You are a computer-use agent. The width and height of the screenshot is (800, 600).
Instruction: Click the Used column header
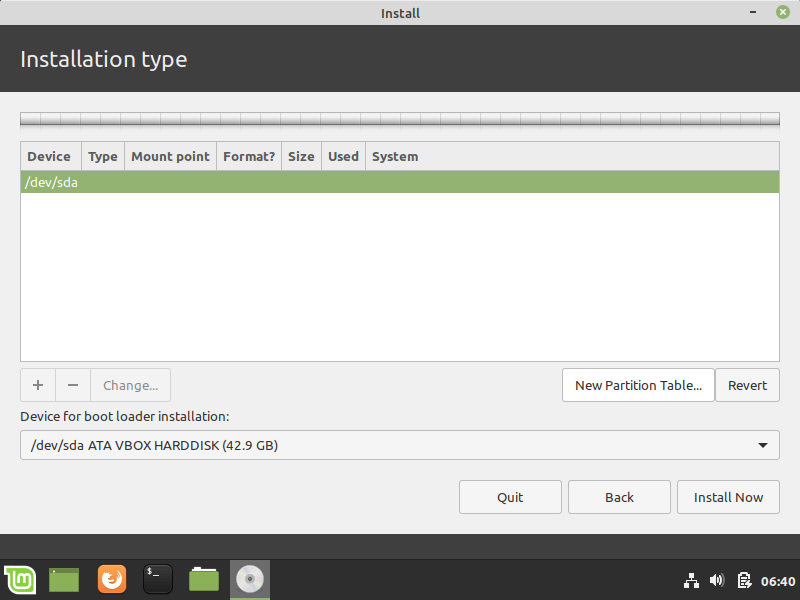[x=343, y=156]
